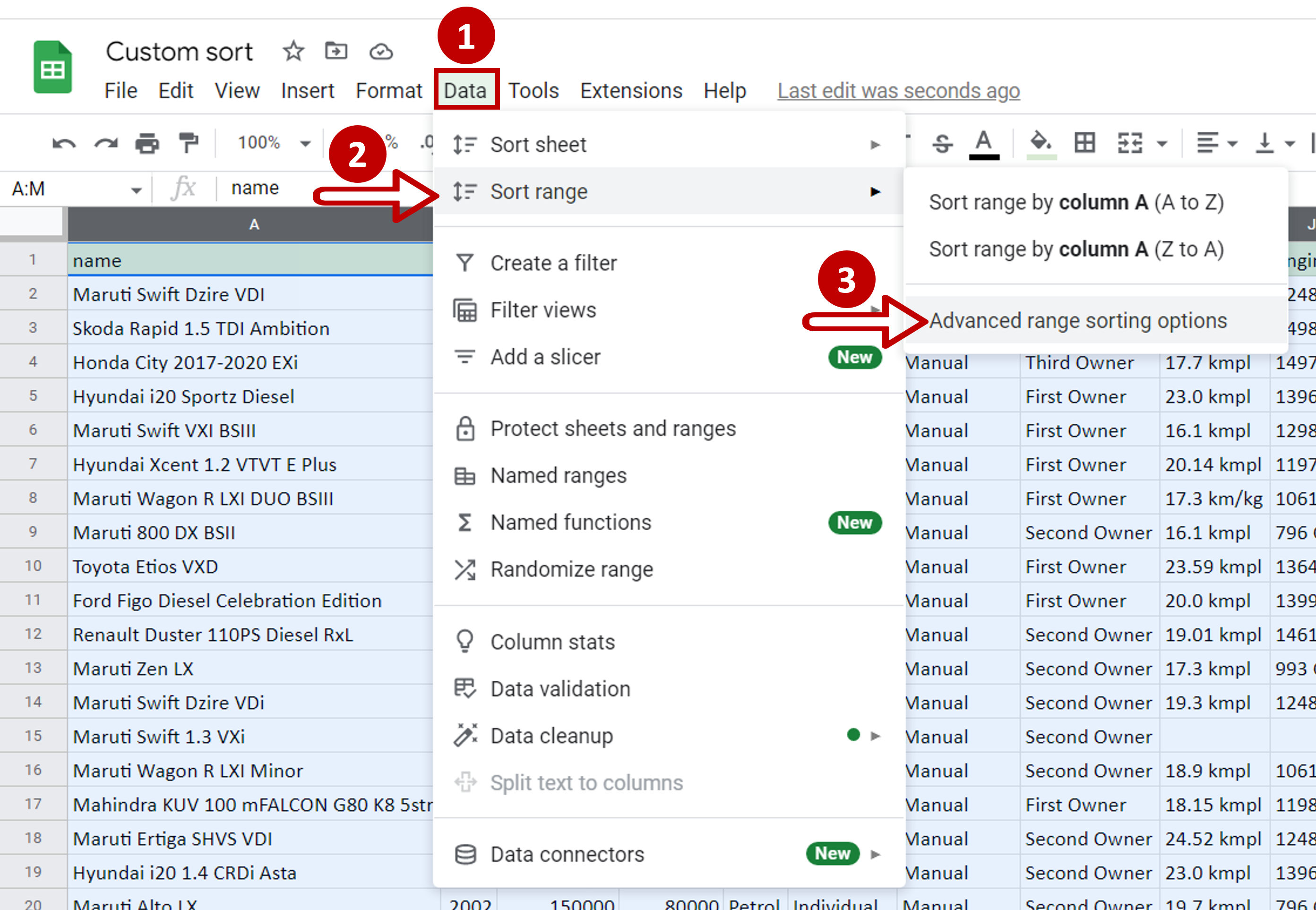Open the Filter views submenu
The width and height of the screenshot is (1316, 910).
click(x=669, y=310)
